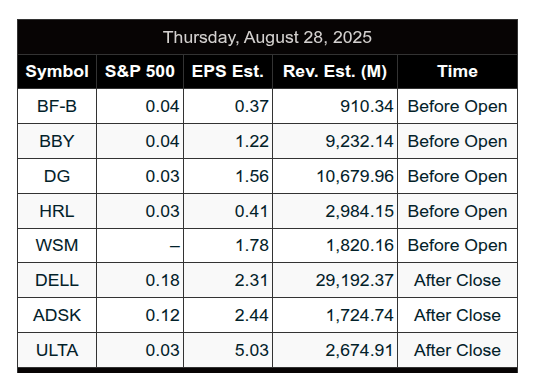Image resolution: width=534 pixels, height=373 pixels.
Task: Click the Time column header
Action: click(457, 72)
